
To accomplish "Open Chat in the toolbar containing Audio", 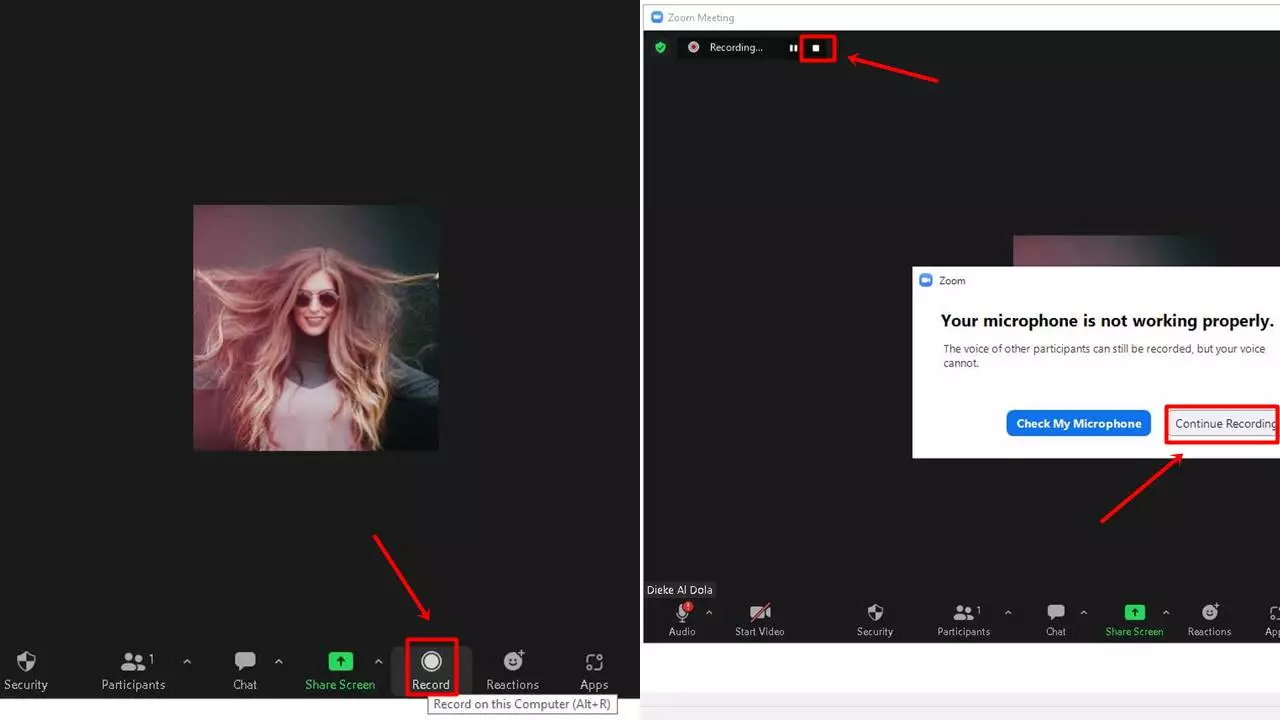I will 1056,618.
